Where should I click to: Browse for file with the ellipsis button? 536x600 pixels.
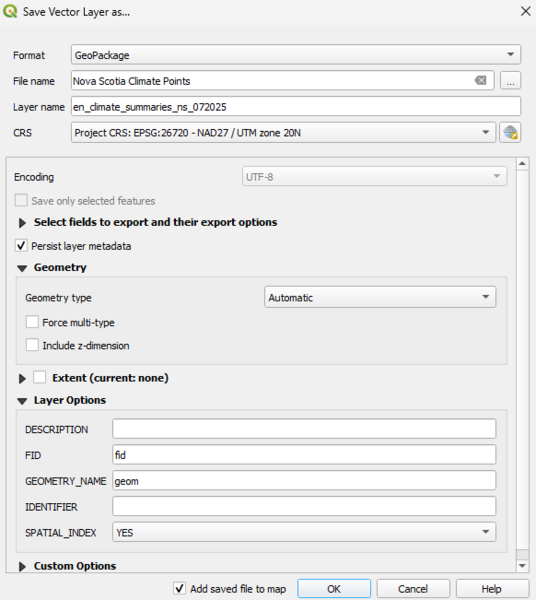click(510, 80)
